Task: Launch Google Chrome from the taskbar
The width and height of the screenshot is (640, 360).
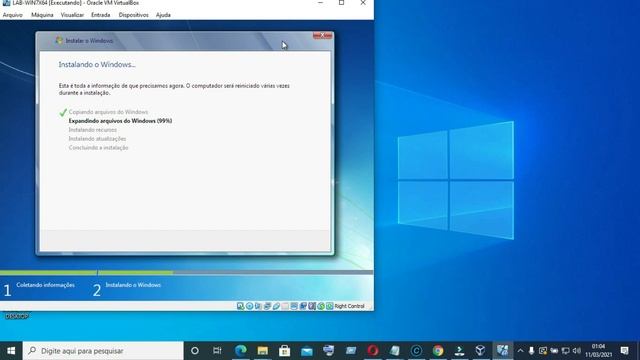Action: coord(438,351)
